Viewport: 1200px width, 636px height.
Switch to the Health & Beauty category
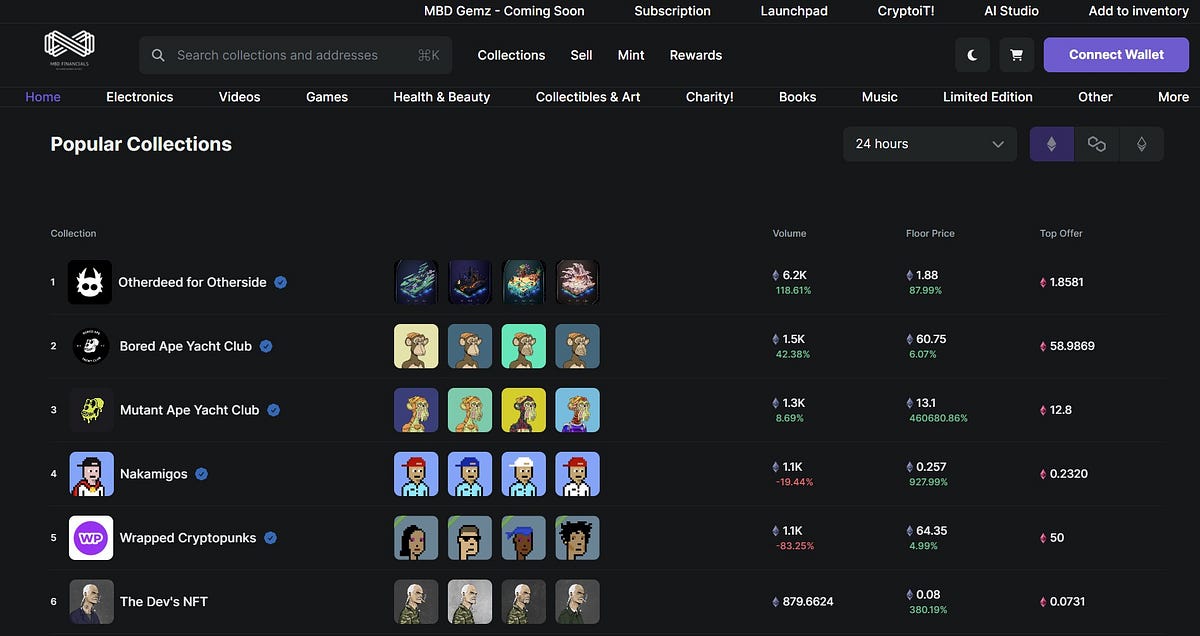coord(442,97)
